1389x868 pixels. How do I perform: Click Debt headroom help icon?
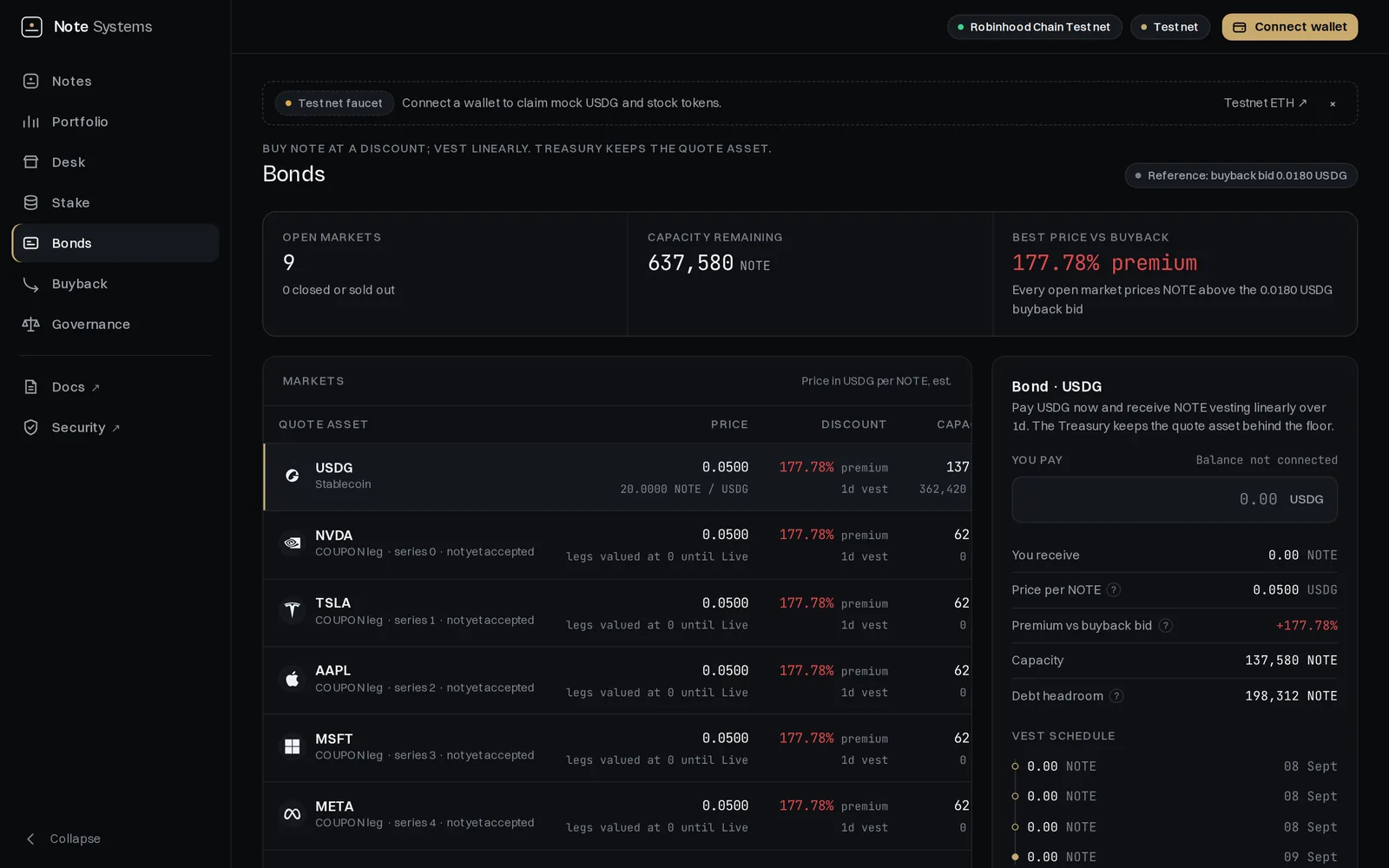[1117, 696]
